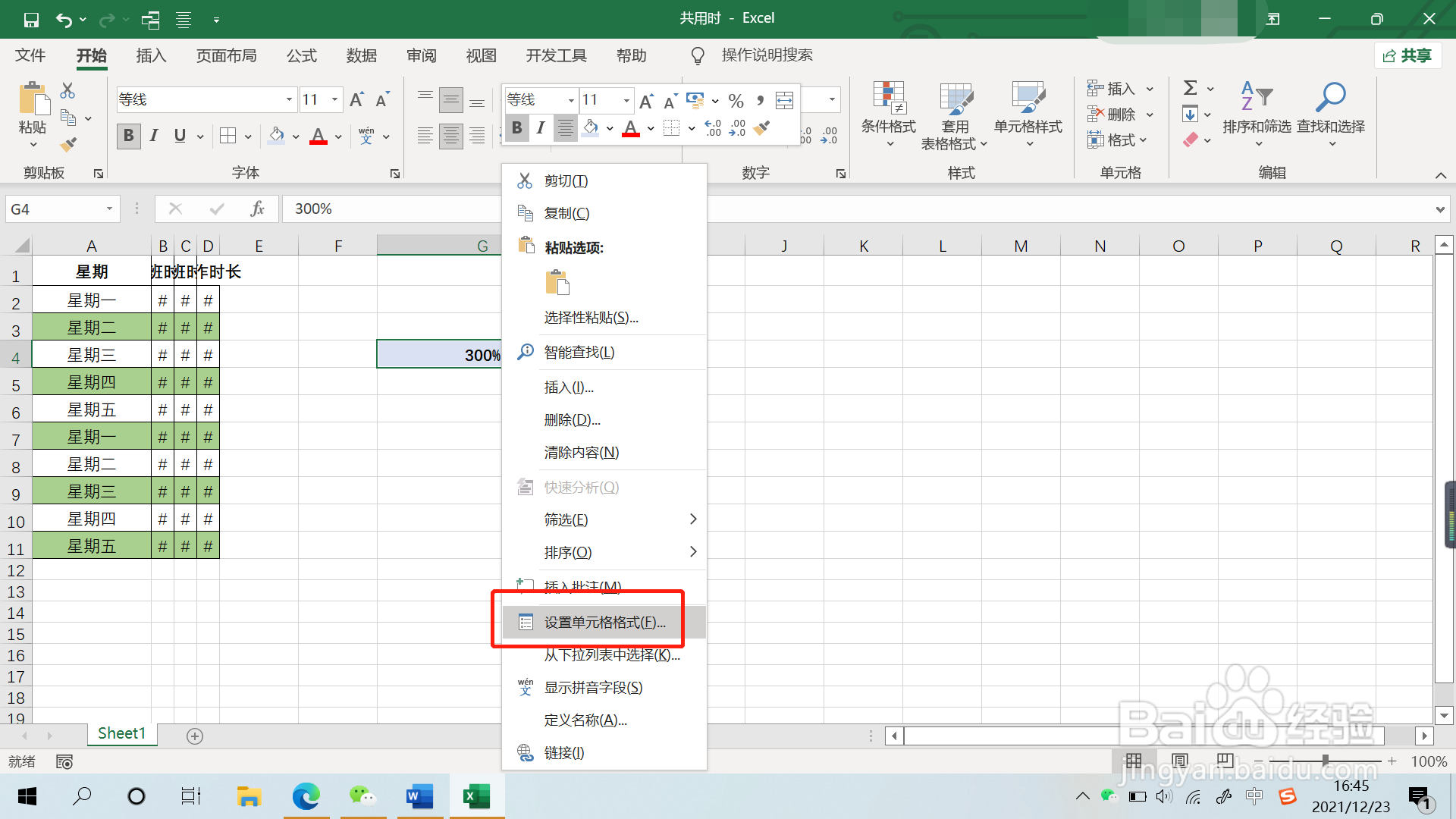Click the percent style icon in mini toolbar
Image resolution: width=1456 pixels, height=819 pixels.
pyautogui.click(x=736, y=100)
